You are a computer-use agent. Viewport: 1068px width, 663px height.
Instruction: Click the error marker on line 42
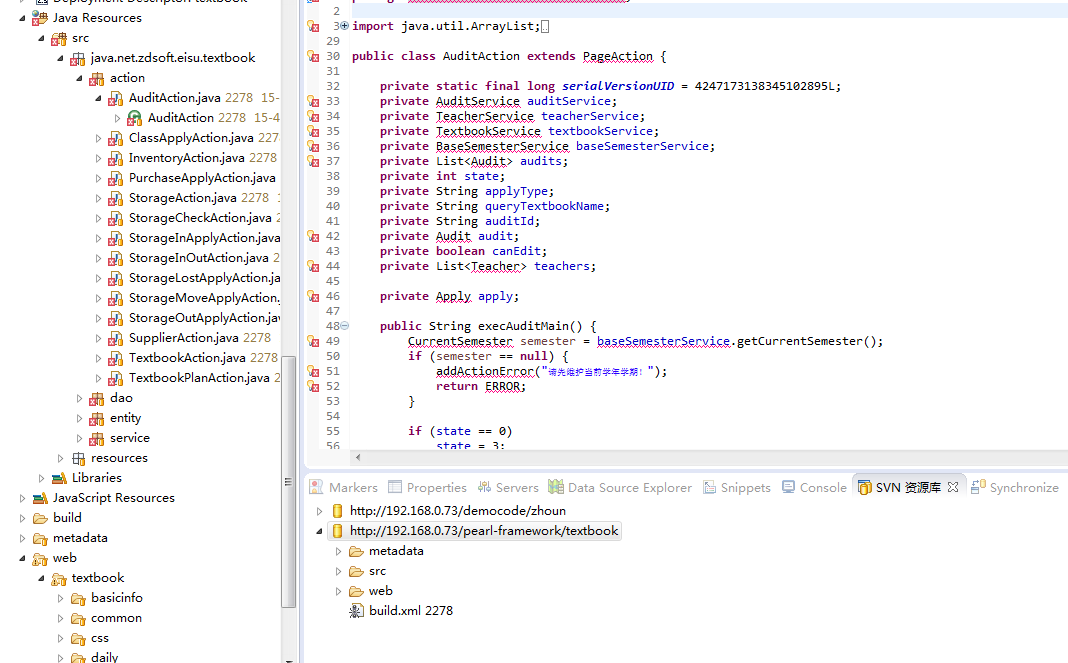tap(313, 236)
